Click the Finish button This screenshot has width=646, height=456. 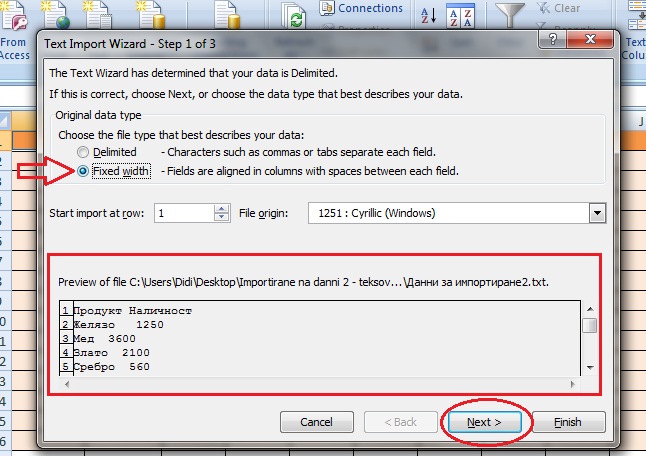(x=568, y=422)
